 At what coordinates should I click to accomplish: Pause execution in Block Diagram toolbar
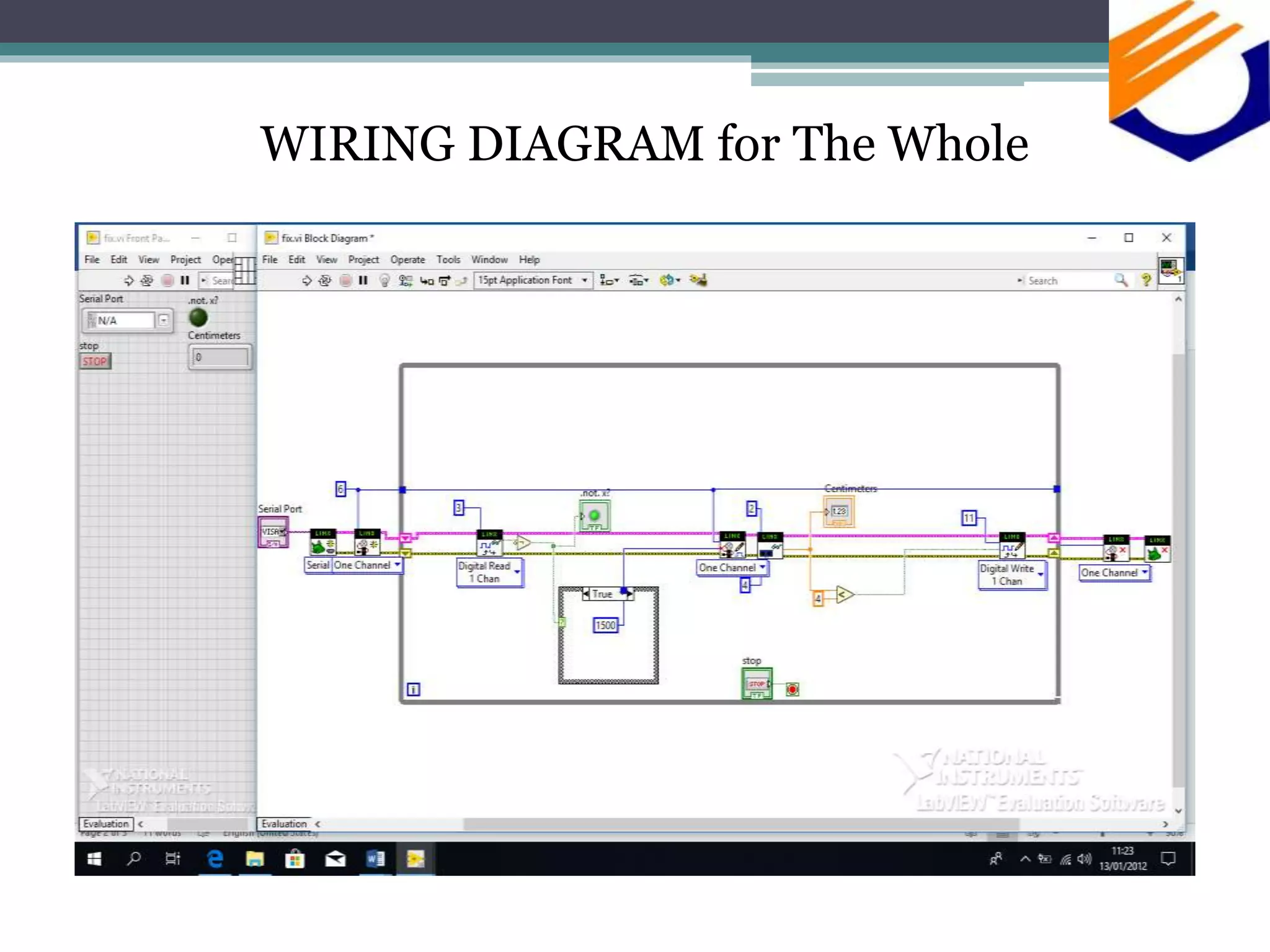coord(363,281)
